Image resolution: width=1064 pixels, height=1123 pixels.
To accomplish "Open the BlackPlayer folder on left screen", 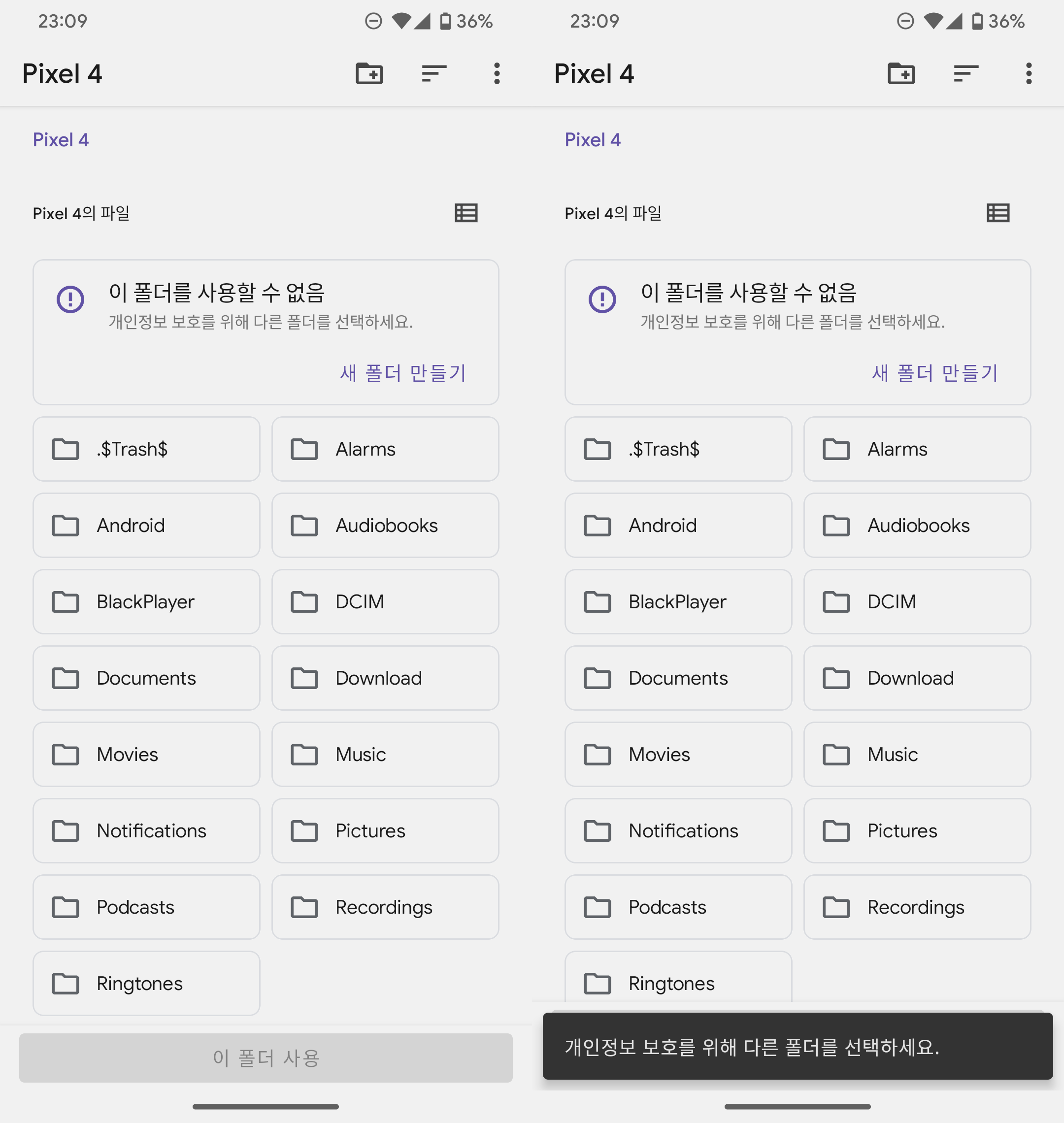I will (x=146, y=602).
